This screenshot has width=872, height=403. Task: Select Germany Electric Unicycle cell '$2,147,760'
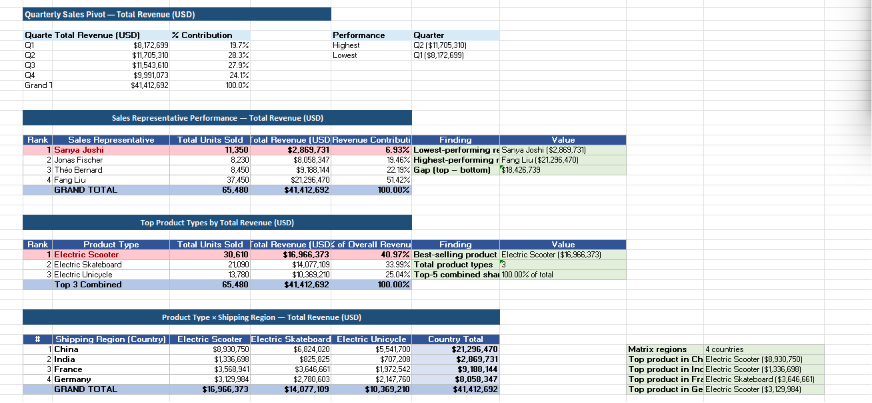(x=371, y=380)
